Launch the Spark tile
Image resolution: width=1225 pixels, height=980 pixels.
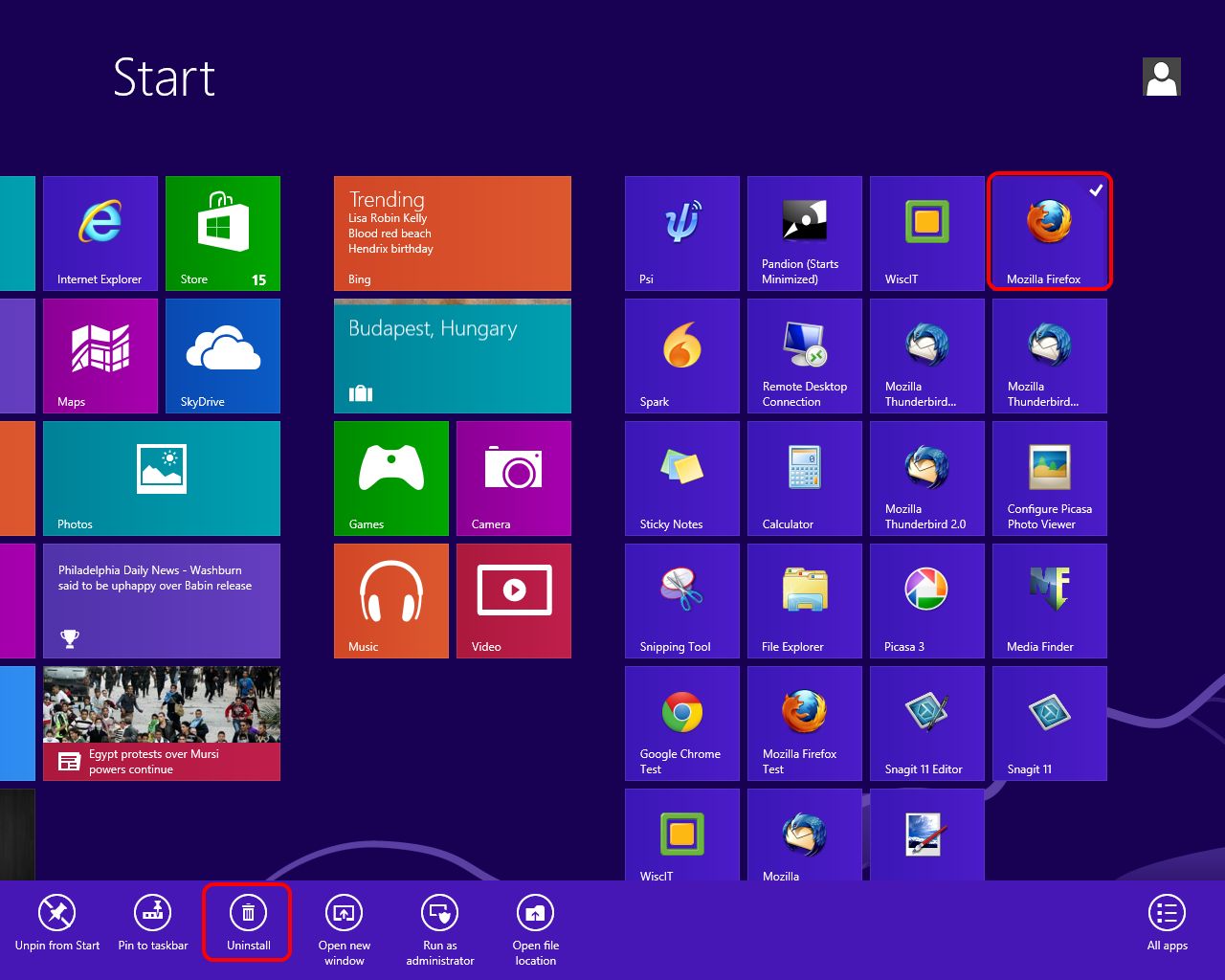coord(682,356)
